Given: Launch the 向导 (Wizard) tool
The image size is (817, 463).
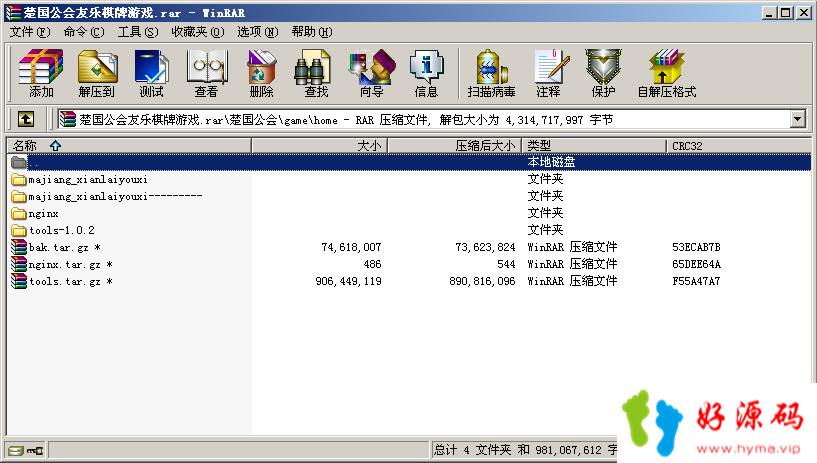Looking at the screenshot, I should coord(372,73).
